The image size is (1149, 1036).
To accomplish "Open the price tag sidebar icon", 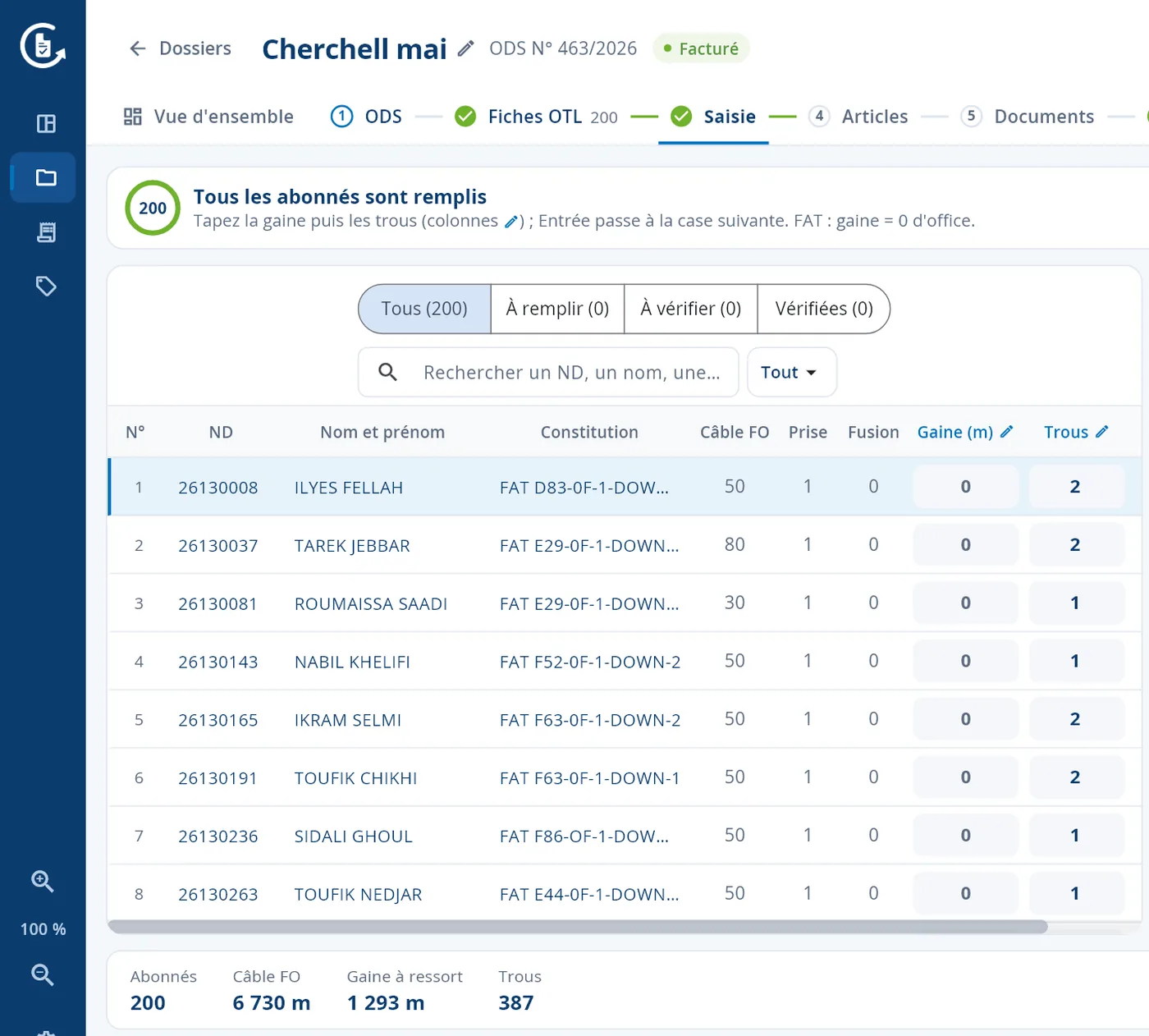I will (x=46, y=287).
